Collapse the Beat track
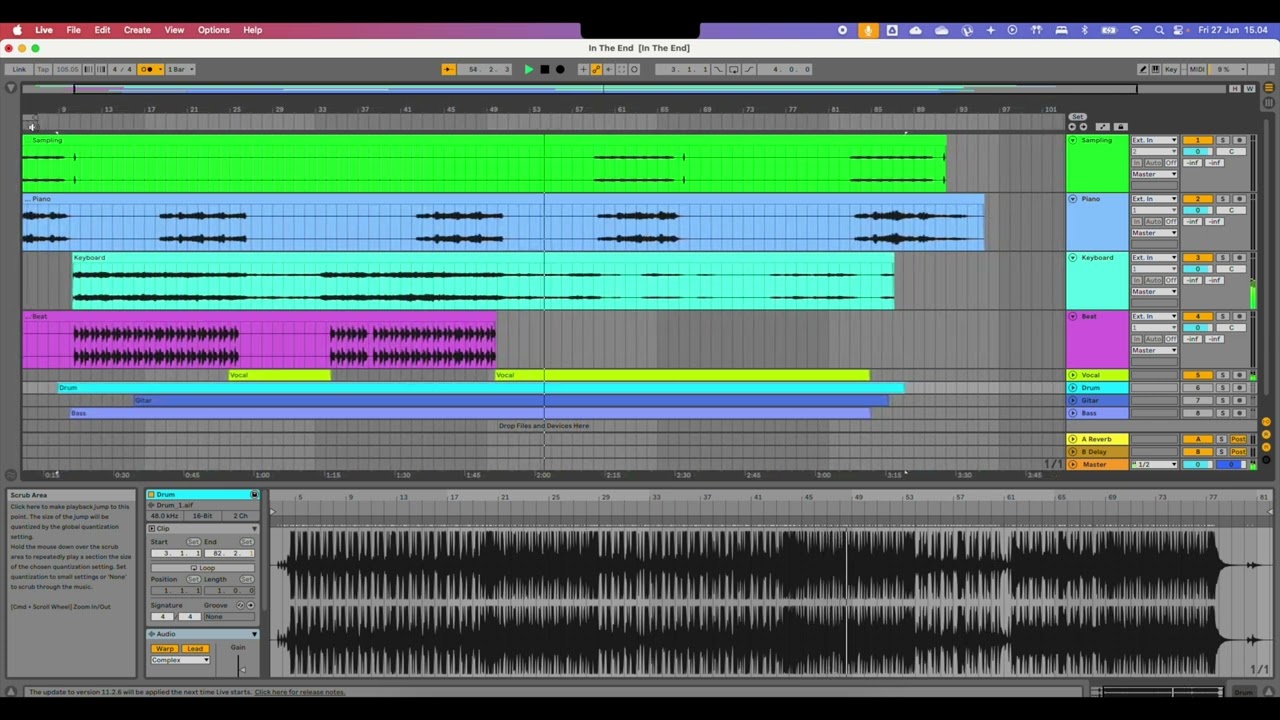Viewport: 1280px width, 720px height. [1073, 316]
